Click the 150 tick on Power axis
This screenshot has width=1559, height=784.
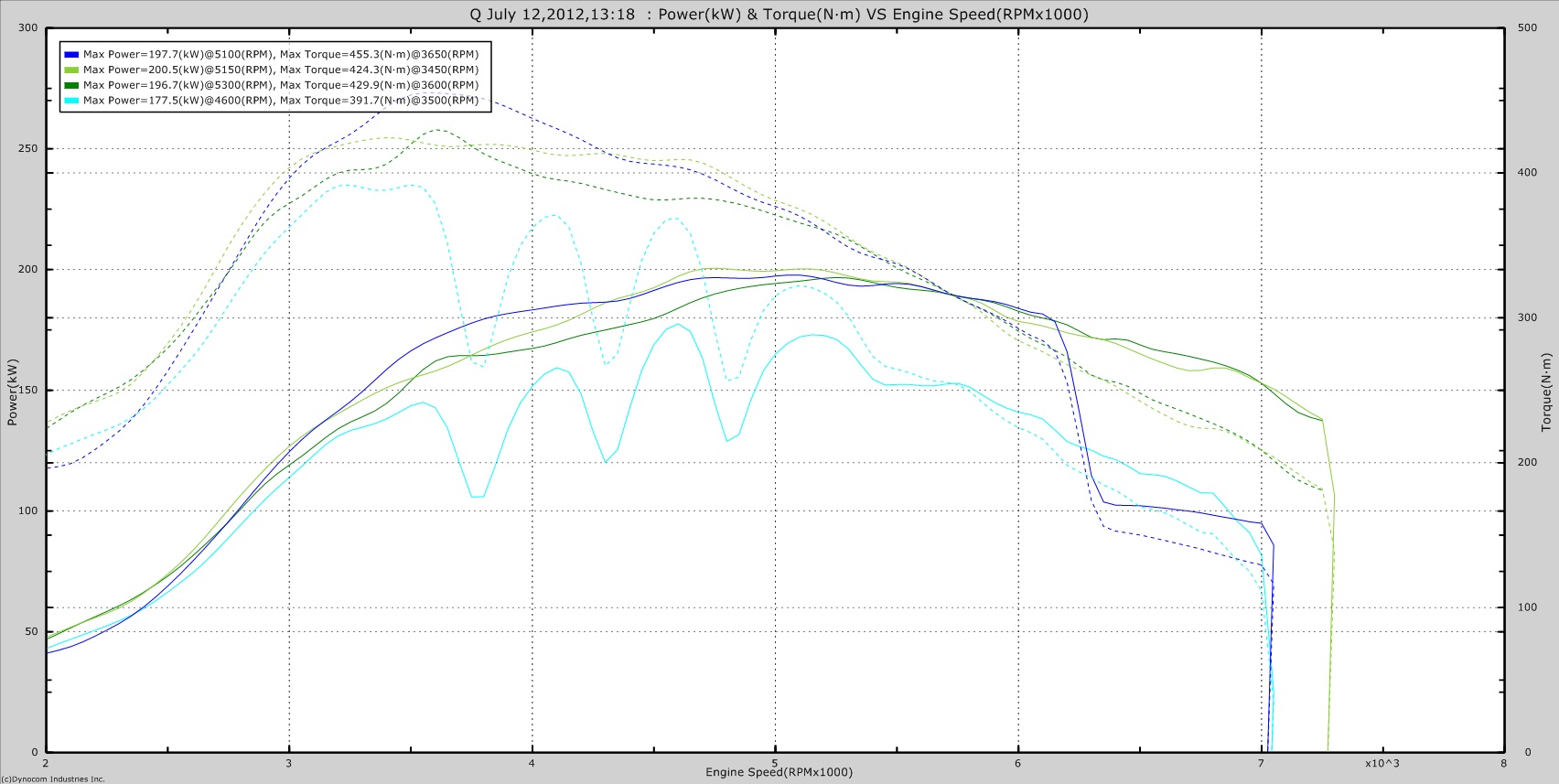[28, 391]
